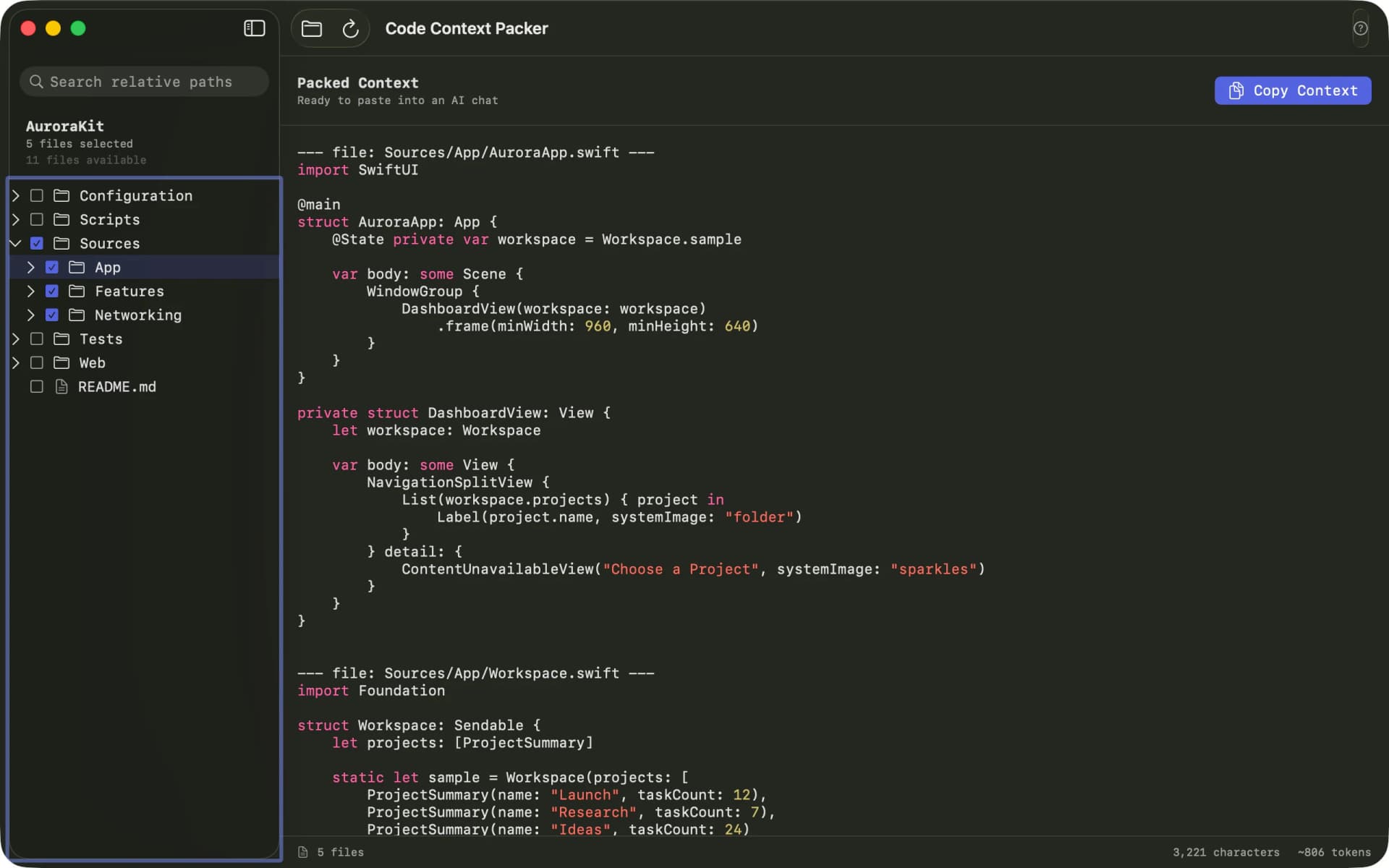Image resolution: width=1389 pixels, height=868 pixels.
Task: Uncheck the Sources folder checkbox
Action: pos(37,243)
